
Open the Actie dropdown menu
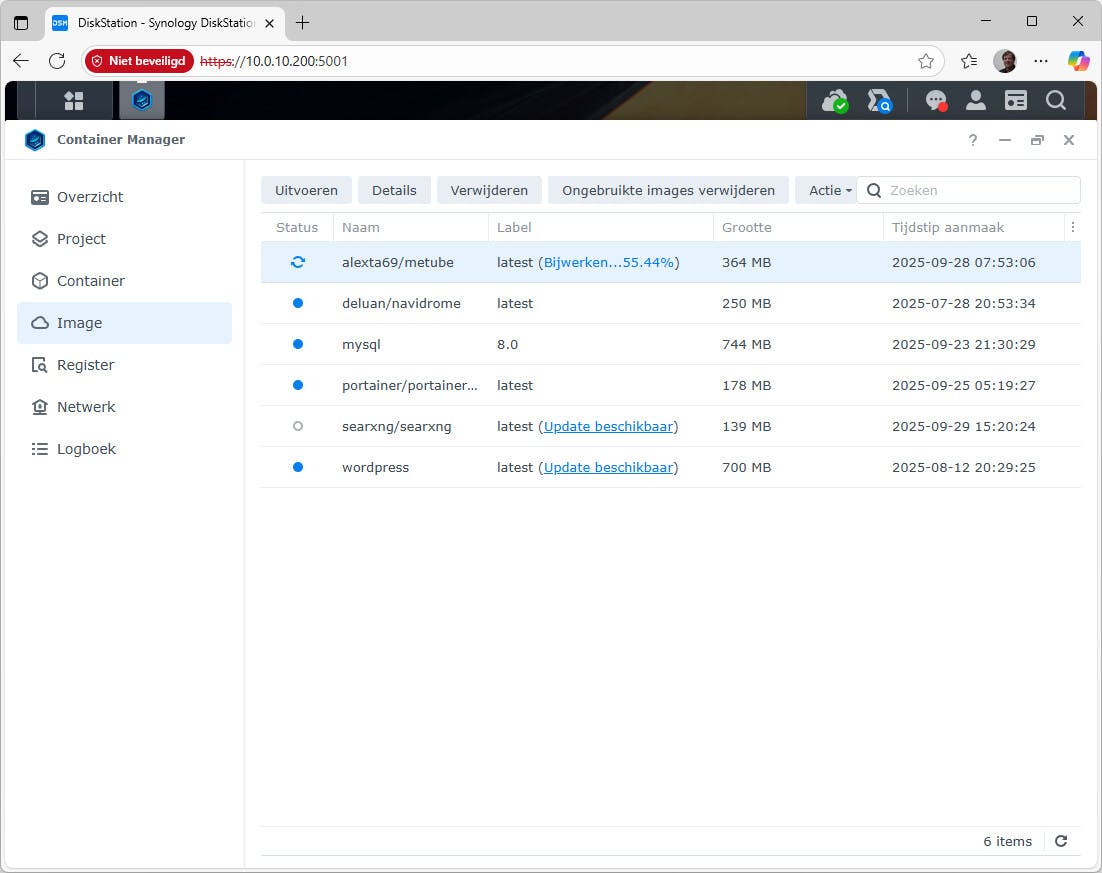coord(828,190)
